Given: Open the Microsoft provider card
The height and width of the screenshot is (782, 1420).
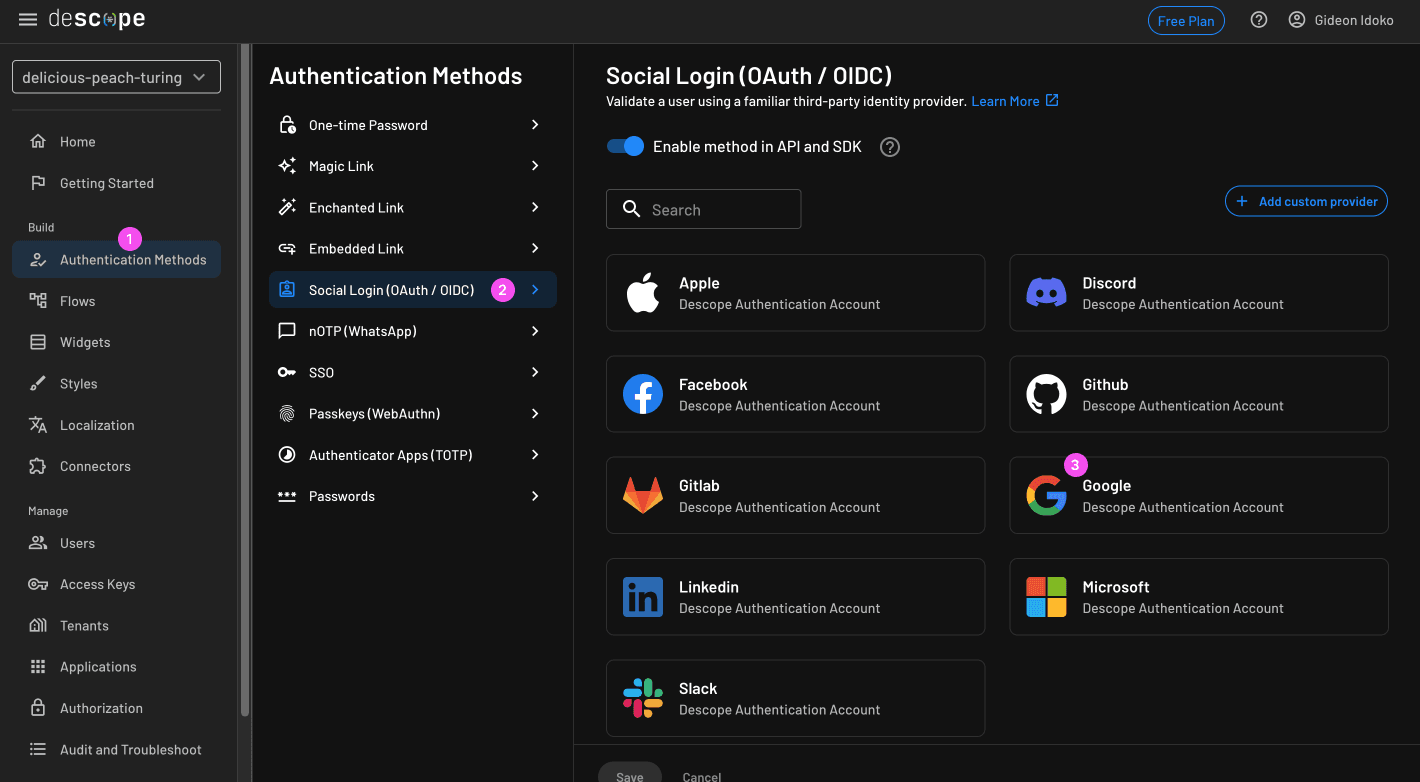Looking at the screenshot, I should pyautogui.click(x=1199, y=596).
